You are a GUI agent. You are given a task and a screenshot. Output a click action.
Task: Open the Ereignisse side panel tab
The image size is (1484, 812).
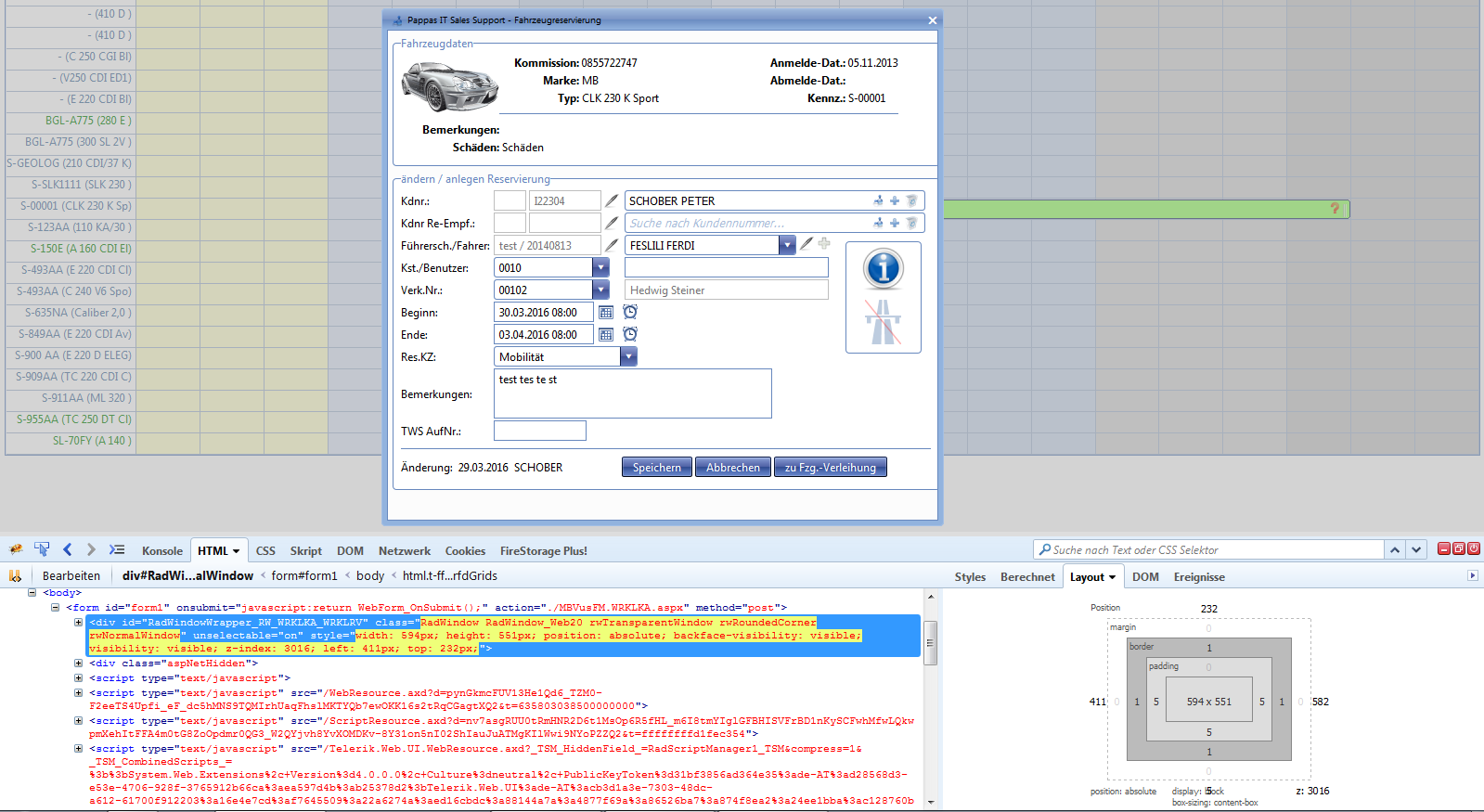[x=1199, y=576]
